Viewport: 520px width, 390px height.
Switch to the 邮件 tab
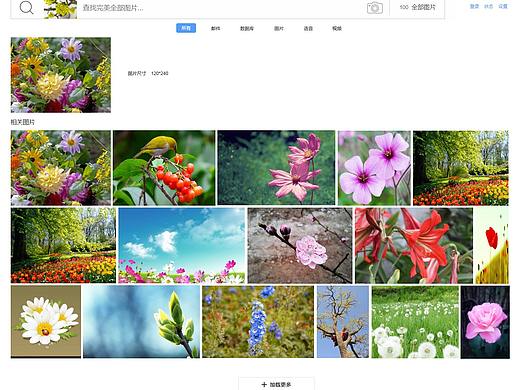215,28
